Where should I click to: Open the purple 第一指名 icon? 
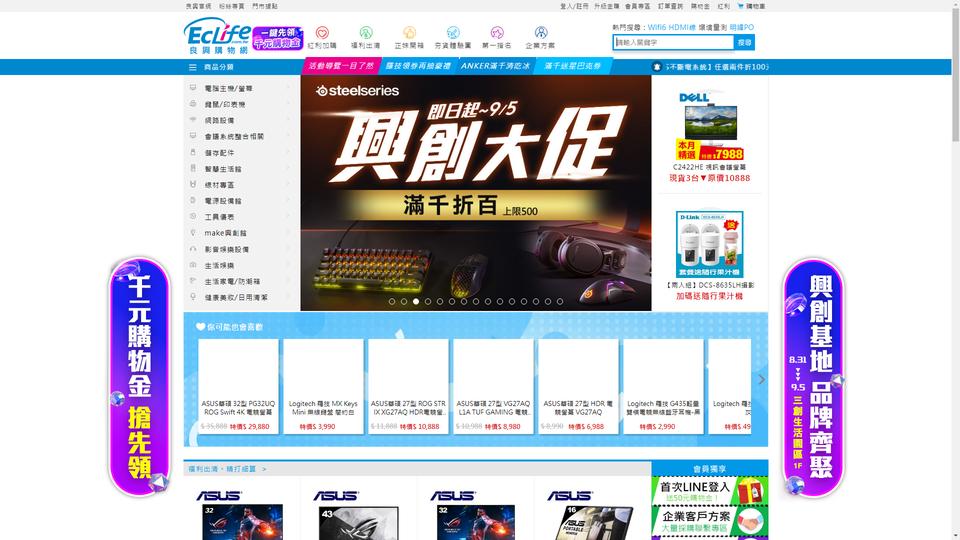pyautogui.click(x=497, y=32)
